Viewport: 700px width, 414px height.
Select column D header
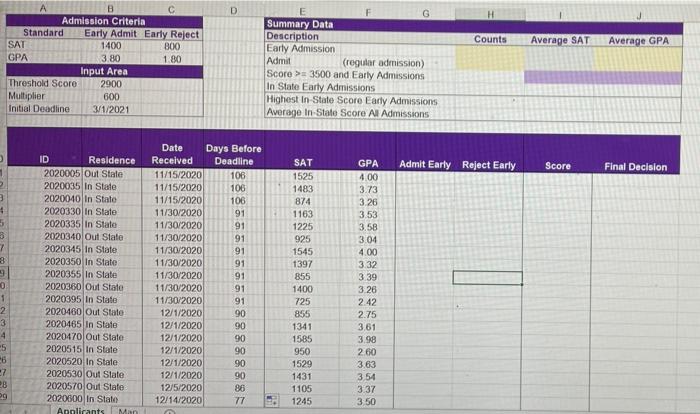click(x=233, y=10)
